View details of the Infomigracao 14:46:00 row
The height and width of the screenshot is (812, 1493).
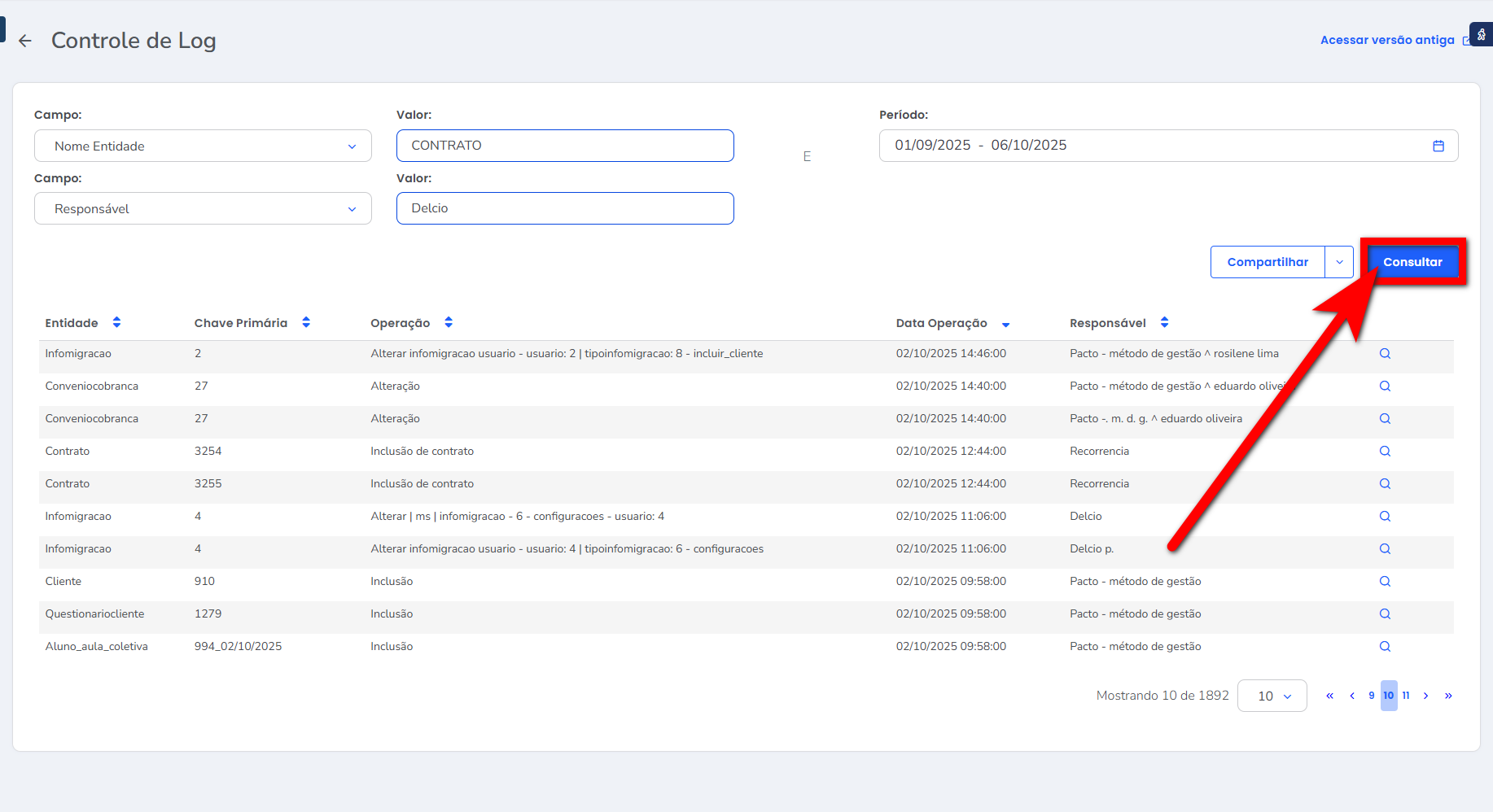coord(1384,354)
